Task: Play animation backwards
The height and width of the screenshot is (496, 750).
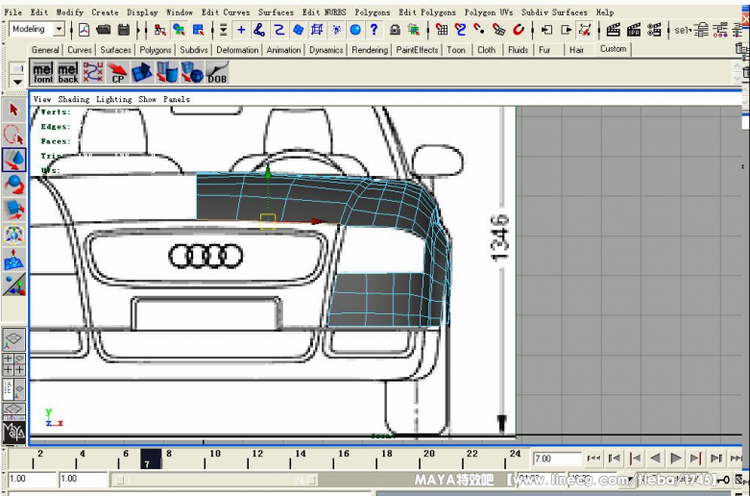Action: click(x=655, y=458)
